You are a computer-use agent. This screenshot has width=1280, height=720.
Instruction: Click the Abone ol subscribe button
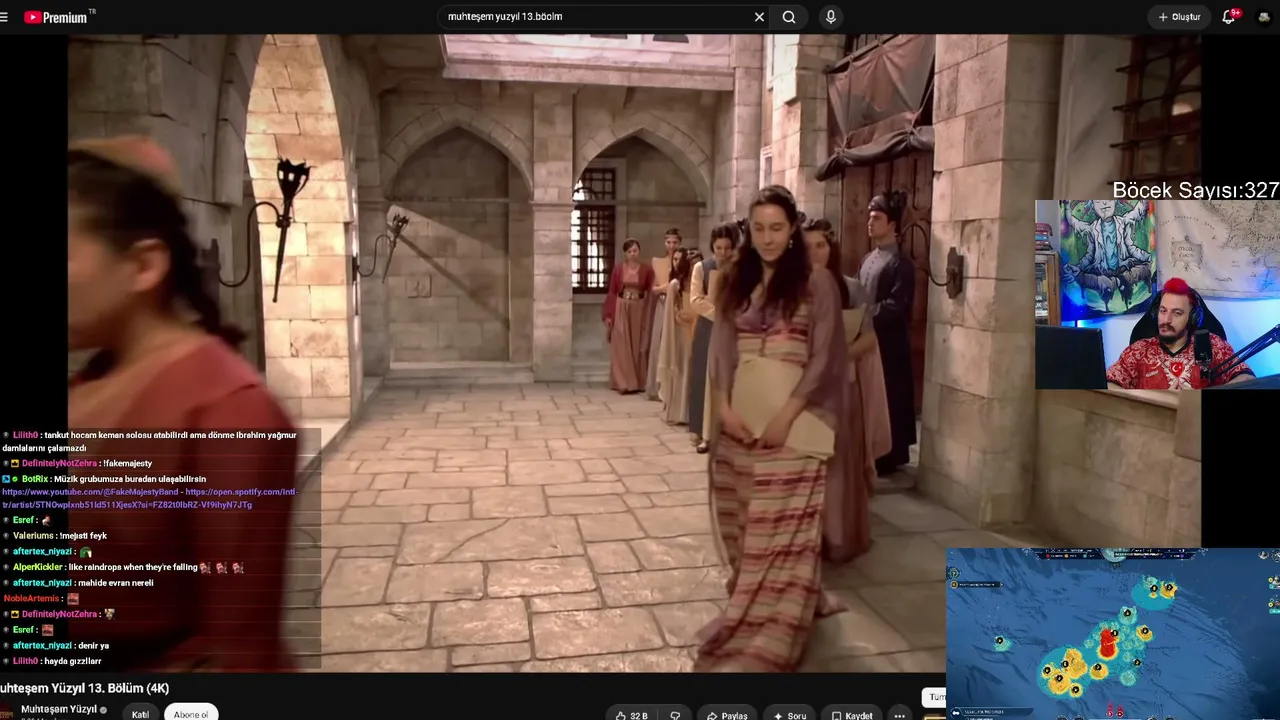191,714
